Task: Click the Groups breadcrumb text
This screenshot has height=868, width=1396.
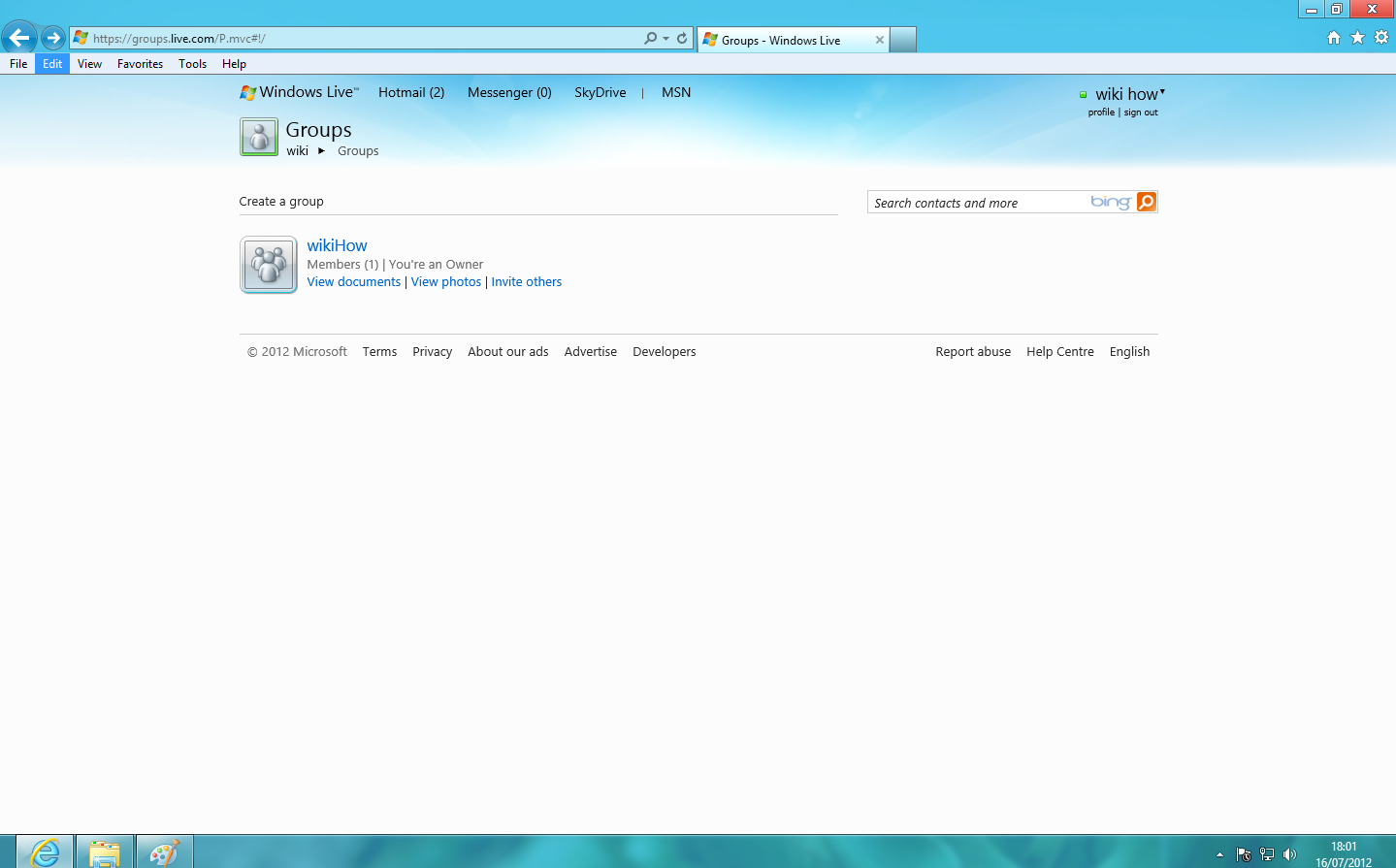Action: [358, 150]
